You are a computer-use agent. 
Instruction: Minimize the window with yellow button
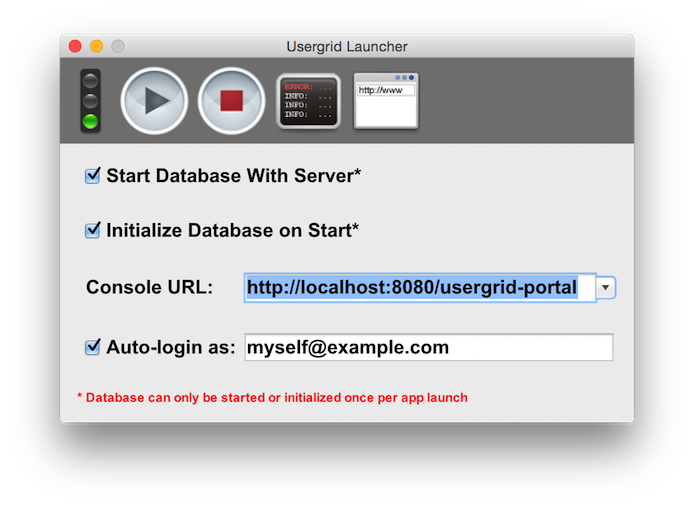(x=97, y=46)
